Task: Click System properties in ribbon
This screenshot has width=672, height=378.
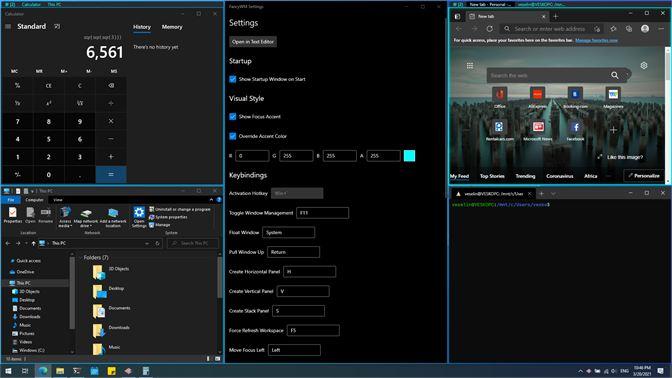Action: [168, 217]
